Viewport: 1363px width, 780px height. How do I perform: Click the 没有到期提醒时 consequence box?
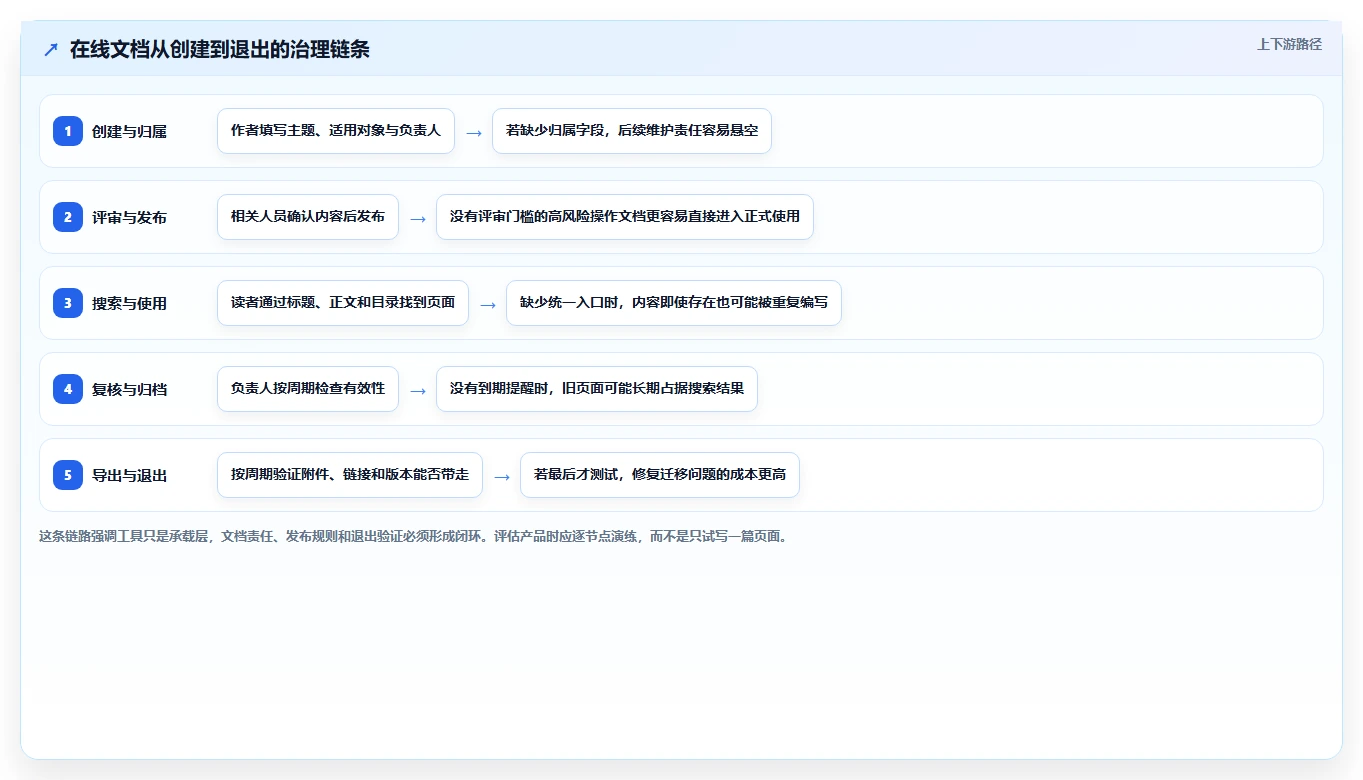tap(597, 389)
